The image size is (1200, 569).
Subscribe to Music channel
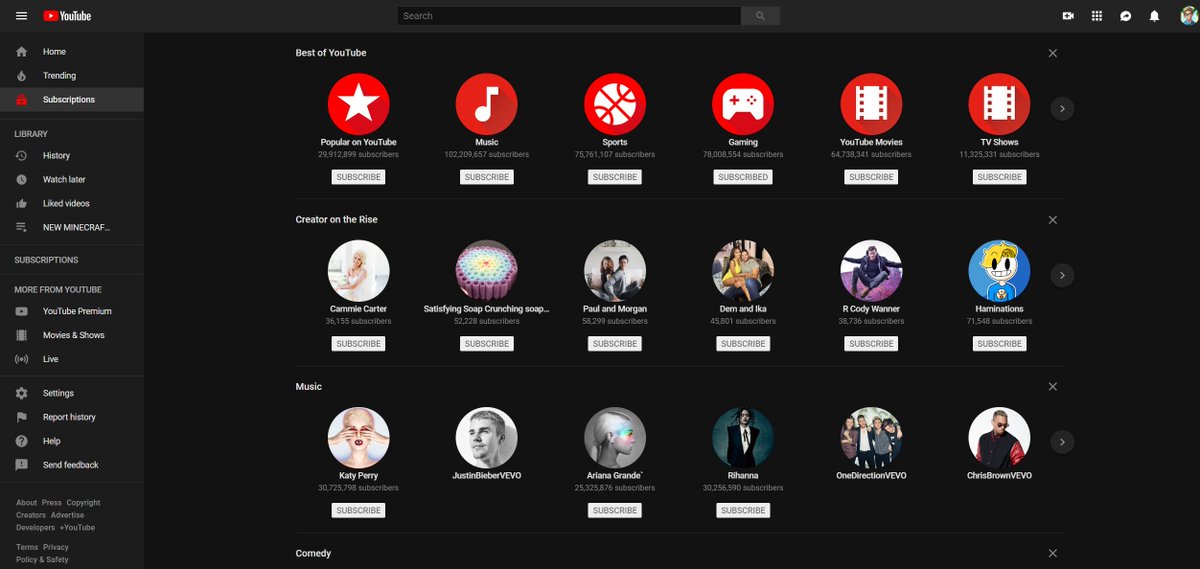486,177
